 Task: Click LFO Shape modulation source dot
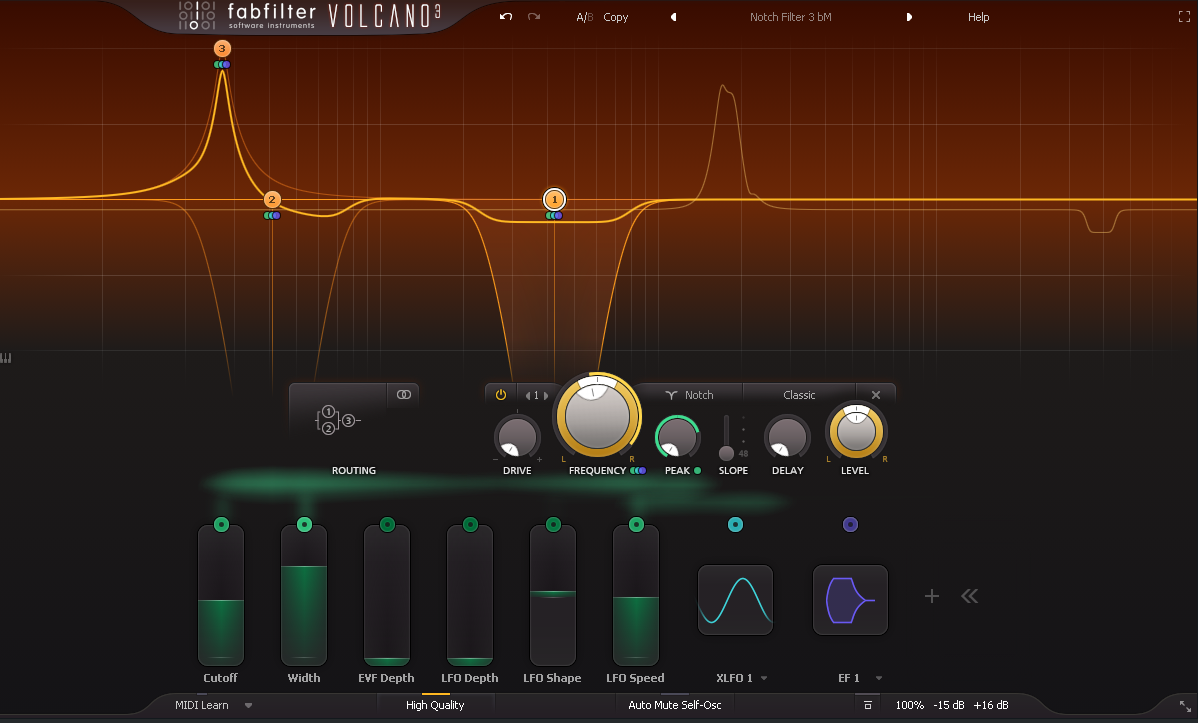[553, 524]
